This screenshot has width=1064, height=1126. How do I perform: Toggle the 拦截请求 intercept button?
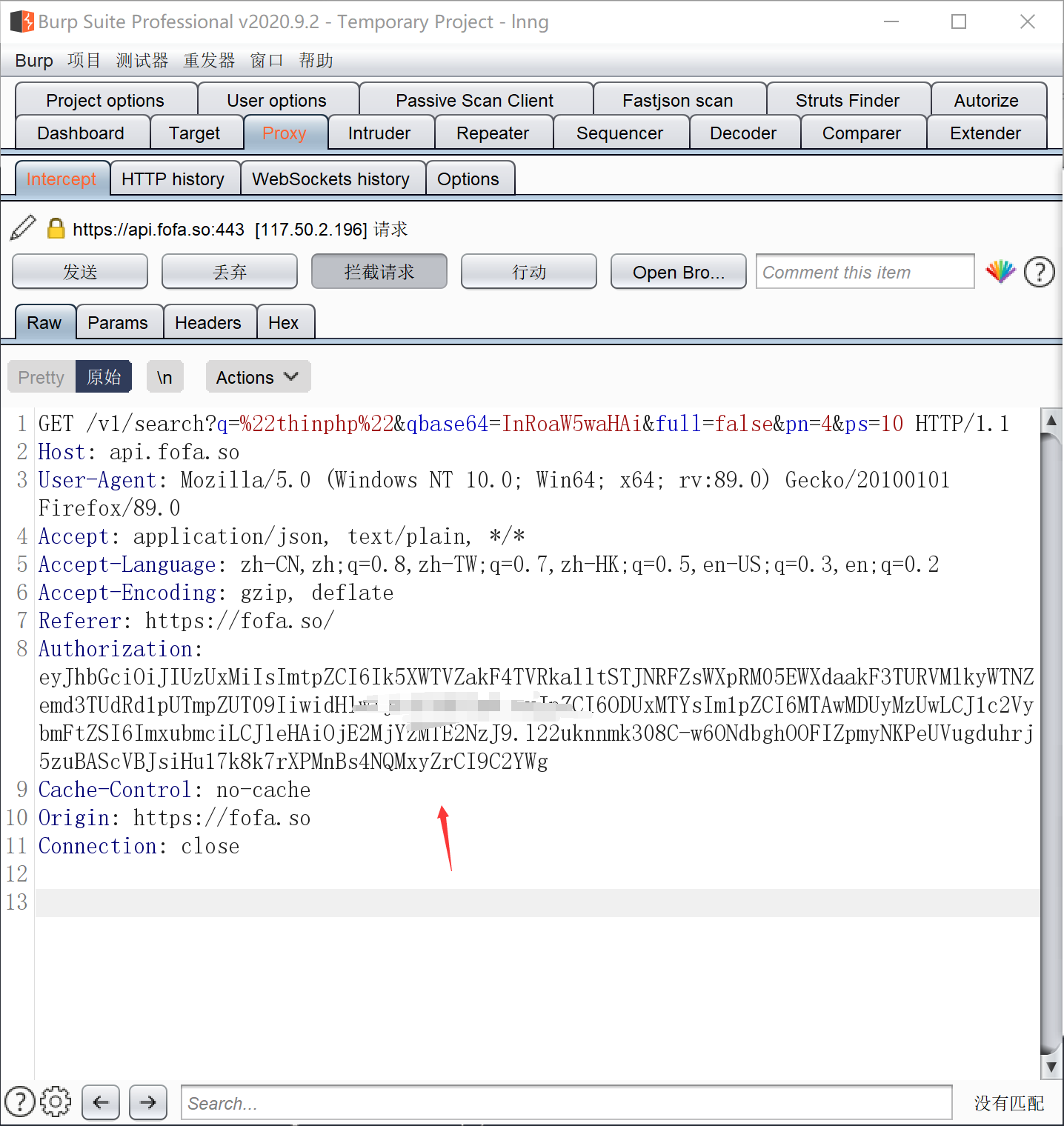[379, 271]
